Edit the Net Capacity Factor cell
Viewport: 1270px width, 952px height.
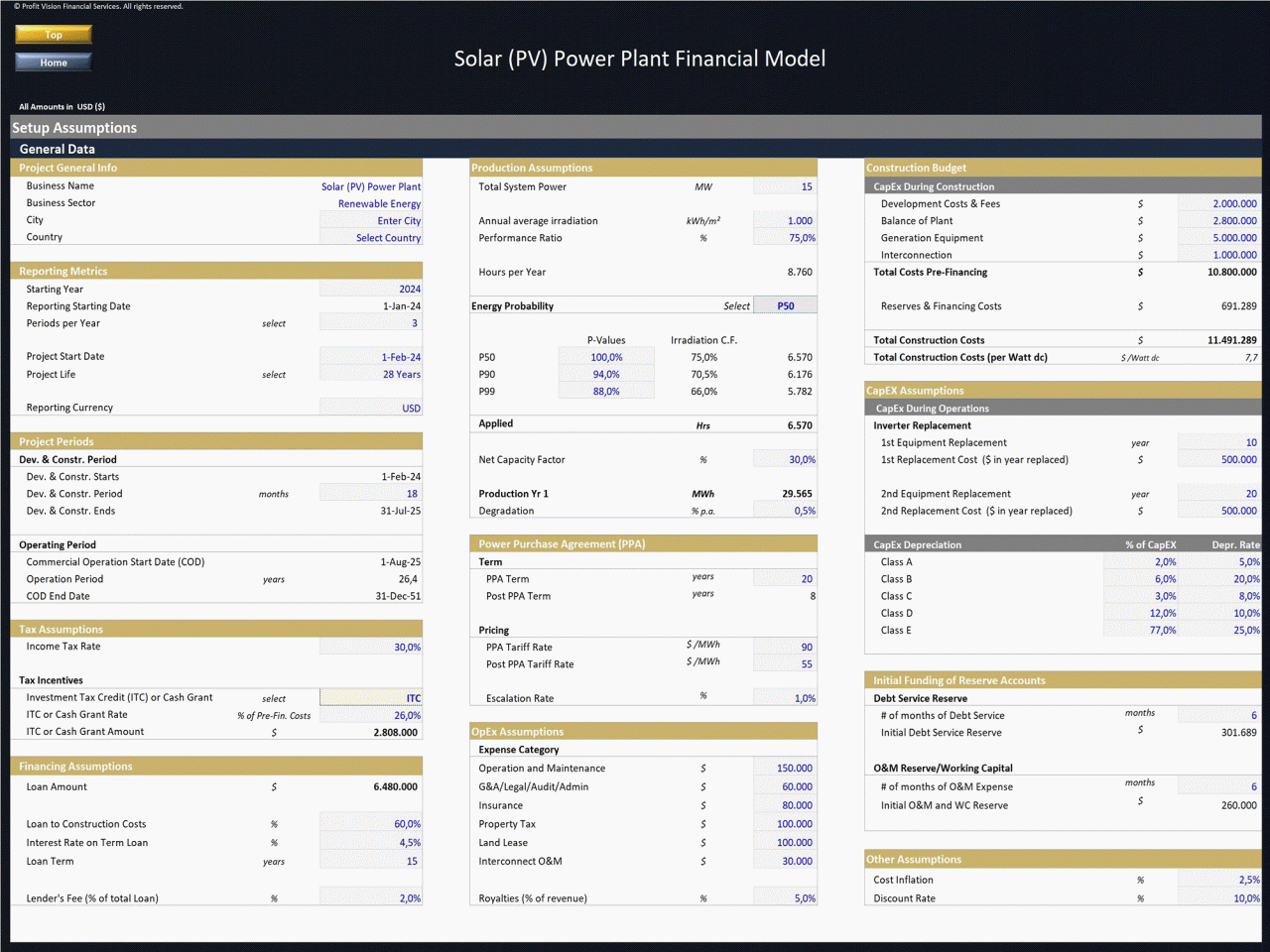pos(785,459)
